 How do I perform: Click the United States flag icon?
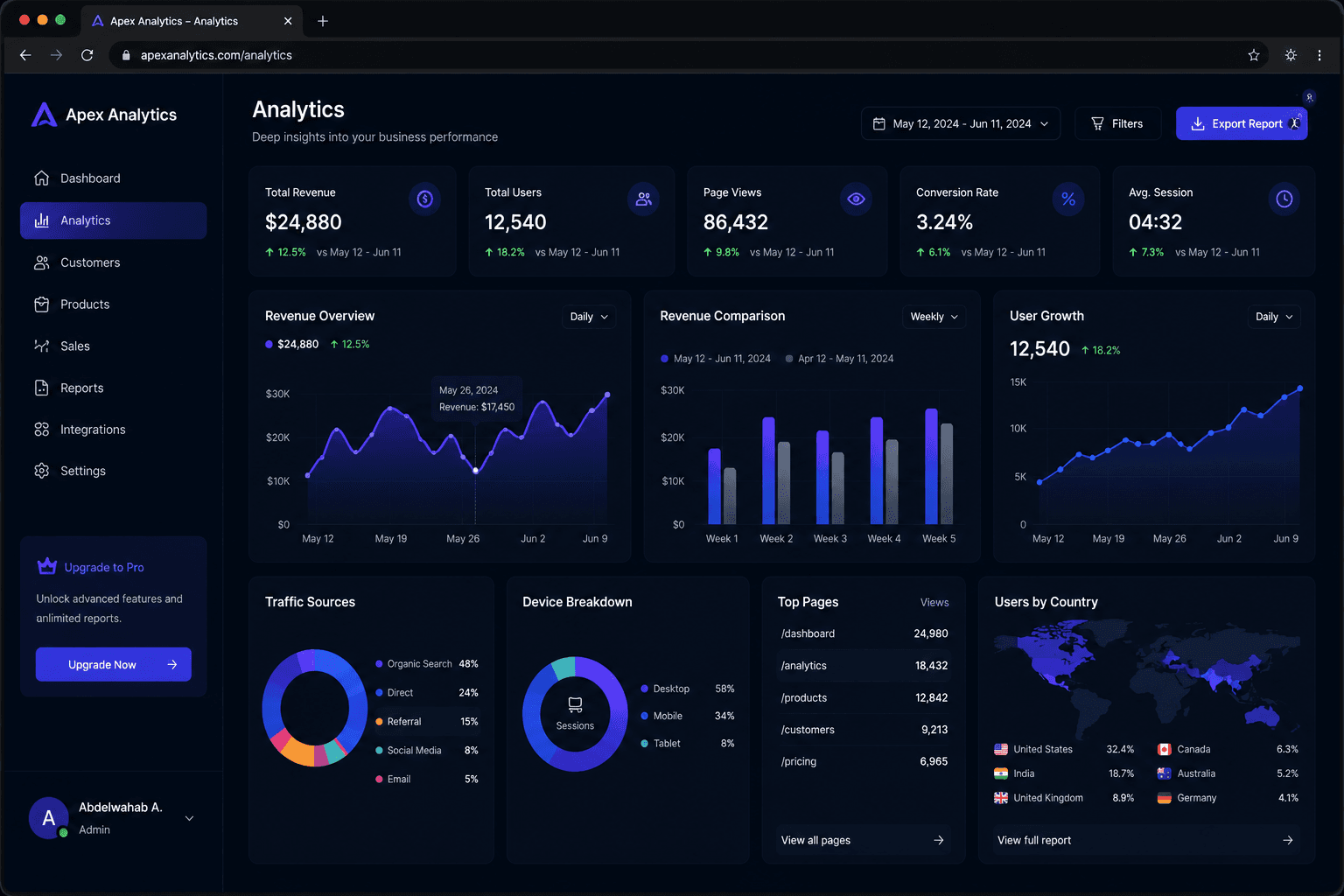(x=1001, y=749)
